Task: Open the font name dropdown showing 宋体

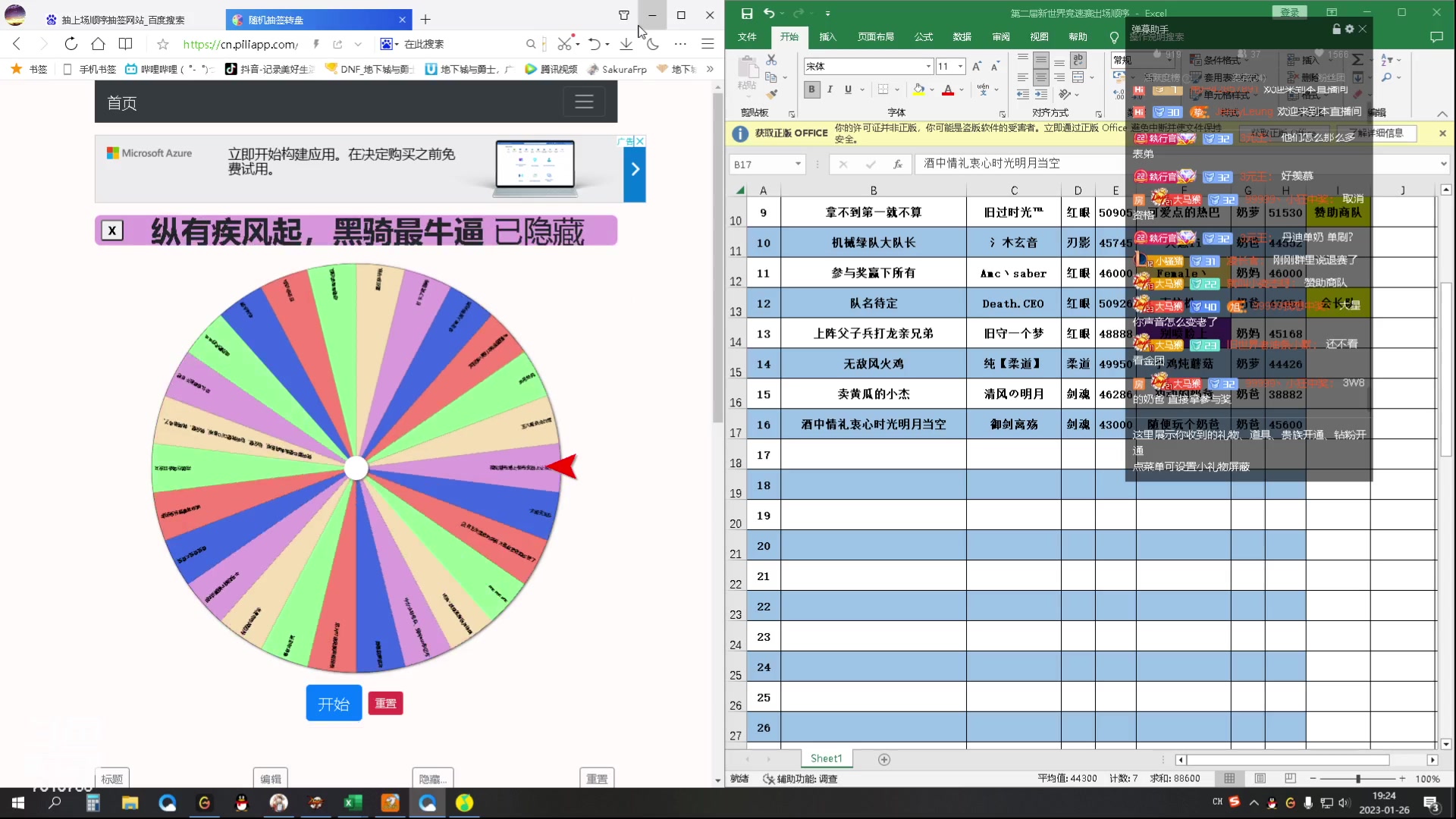Action: coord(928,67)
